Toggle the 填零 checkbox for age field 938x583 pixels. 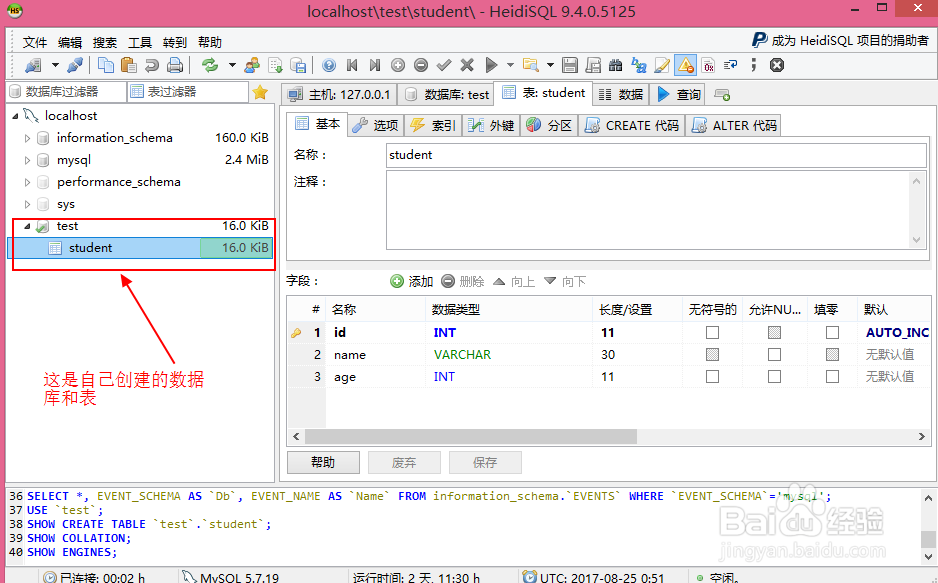832,376
